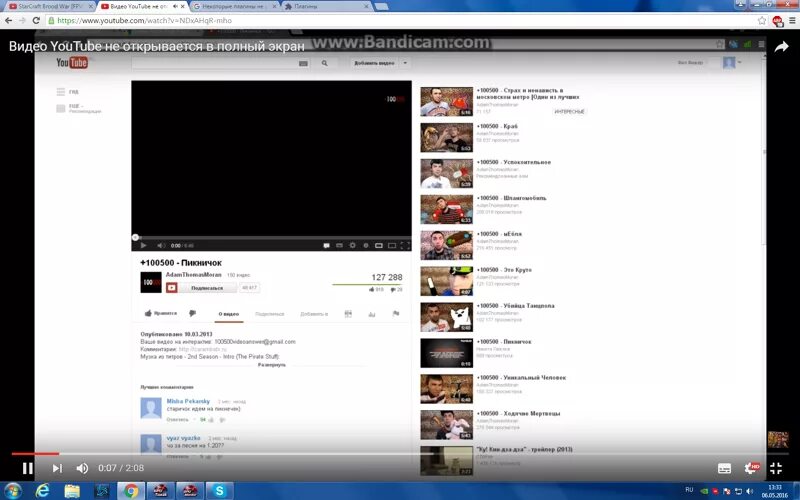Toggle subtitles in the player
800x500 pixels.
[724, 468]
